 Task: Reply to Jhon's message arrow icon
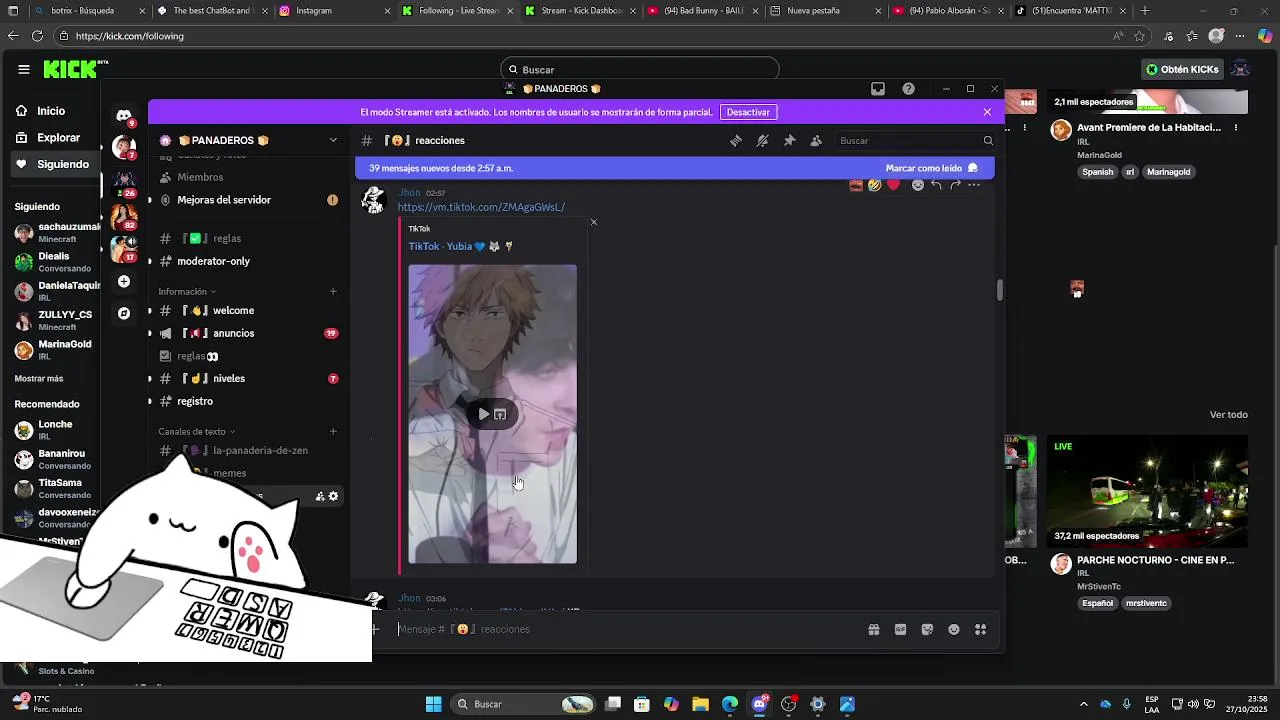pyautogui.click(x=936, y=185)
